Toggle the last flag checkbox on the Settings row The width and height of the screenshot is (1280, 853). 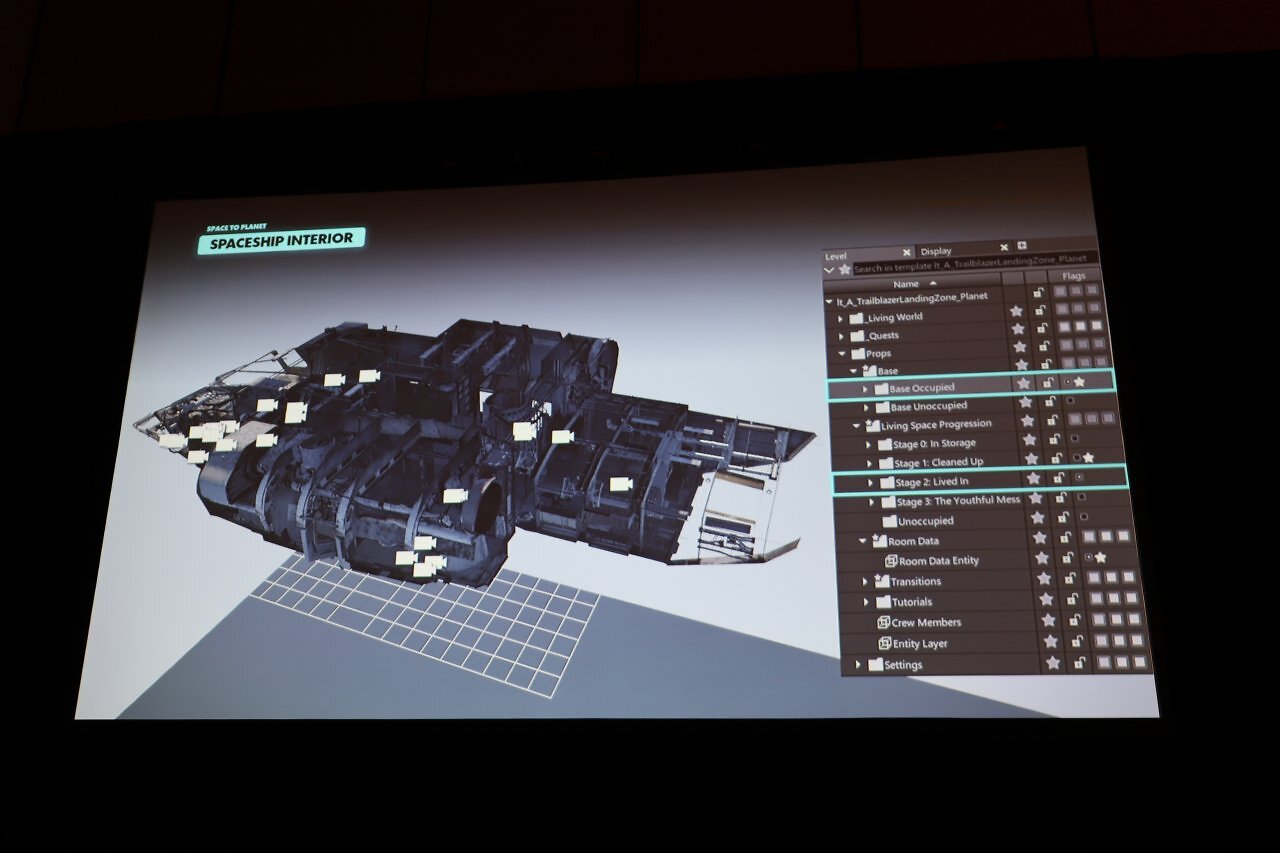click(x=1138, y=662)
